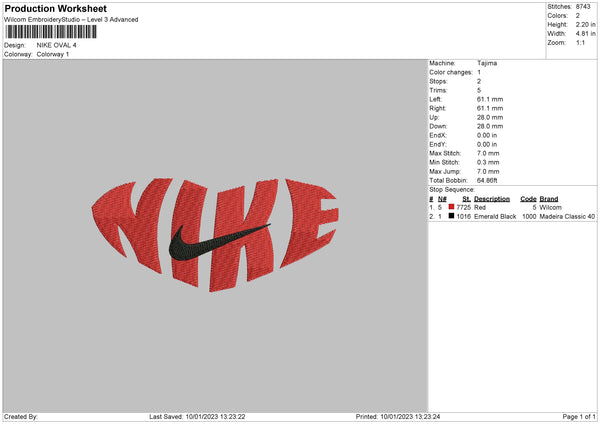The image size is (600, 424).
Task: Click the Up value '28.0 mm'
Action: pyautogui.click(x=490, y=117)
